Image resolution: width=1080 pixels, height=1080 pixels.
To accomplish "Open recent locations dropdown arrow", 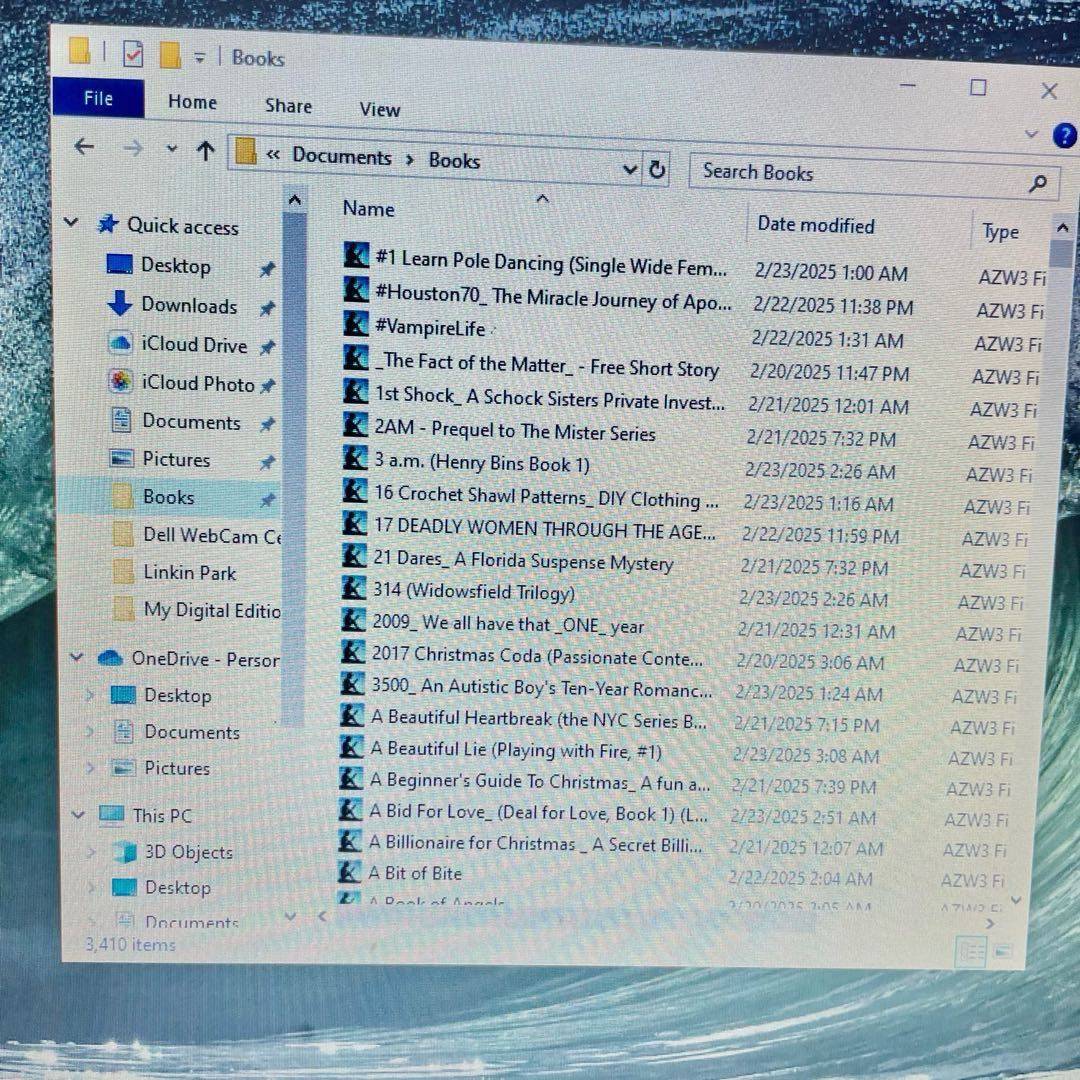I will tap(171, 149).
